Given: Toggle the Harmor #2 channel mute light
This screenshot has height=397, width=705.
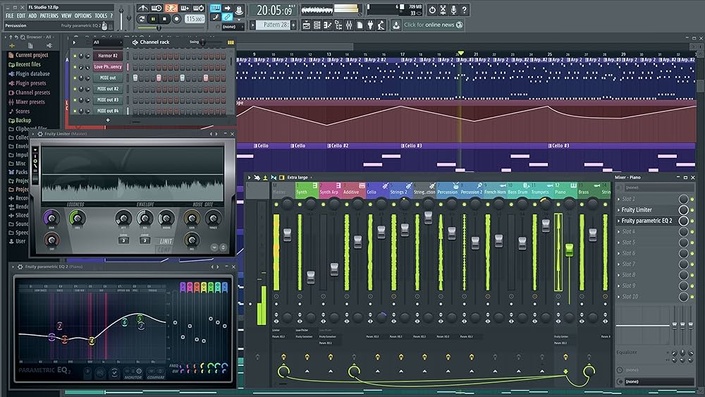Looking at the screenshot, I should tap(75, 56).
